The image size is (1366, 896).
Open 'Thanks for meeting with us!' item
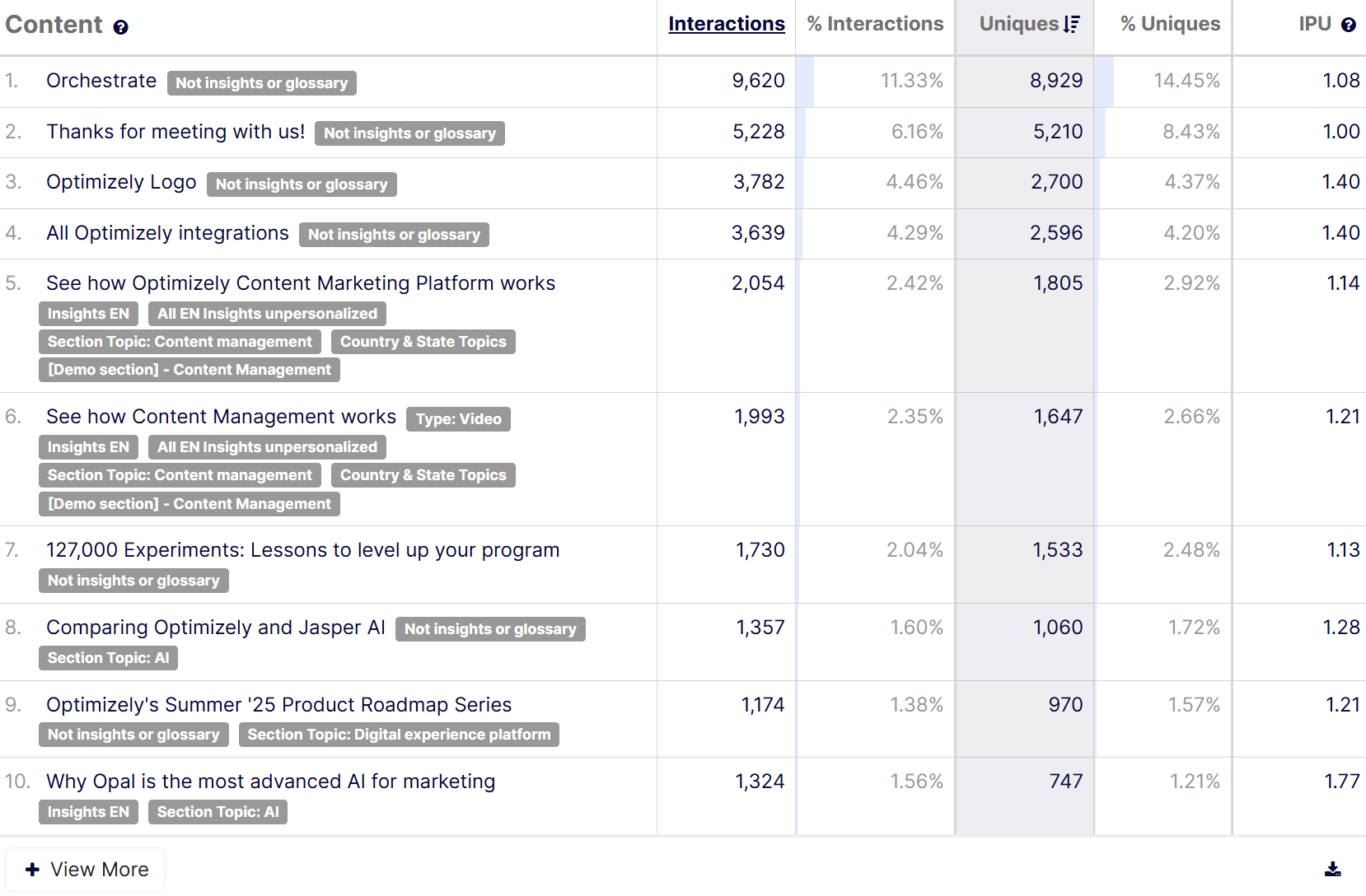point(175,132)
